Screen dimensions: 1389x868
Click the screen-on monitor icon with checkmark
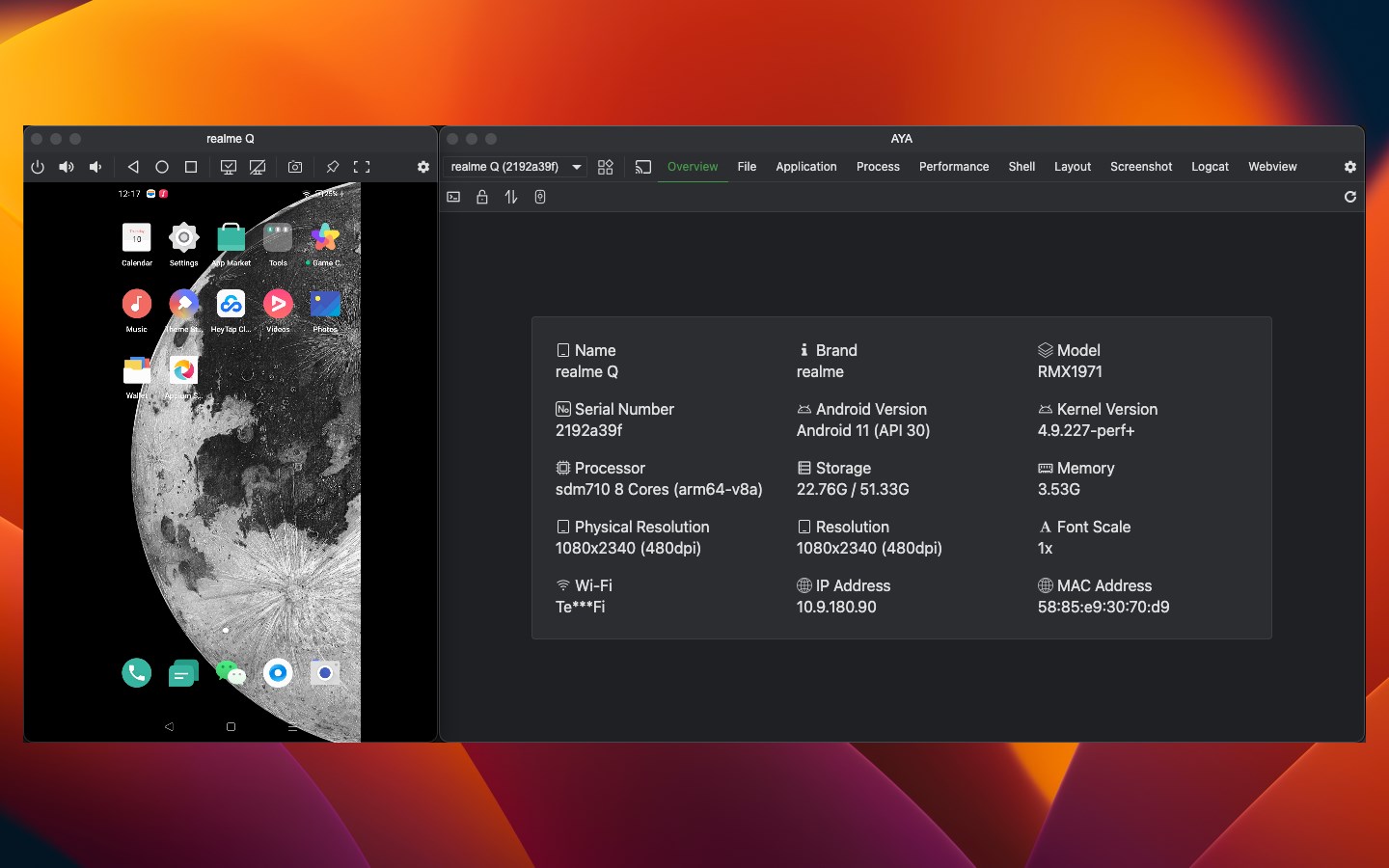(x=229, y=167)
